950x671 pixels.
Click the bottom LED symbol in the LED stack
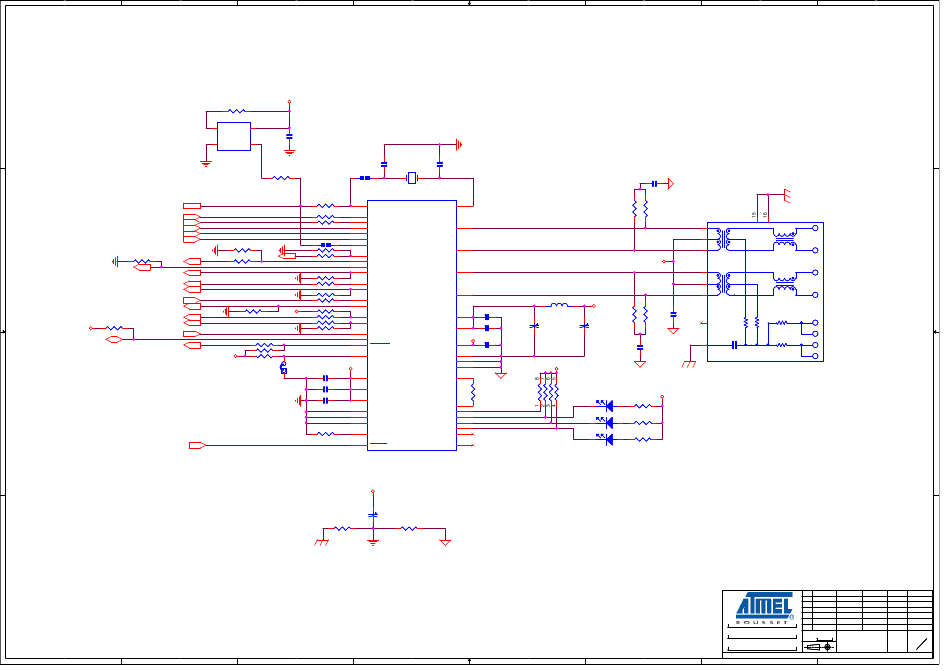click(605, 439)
